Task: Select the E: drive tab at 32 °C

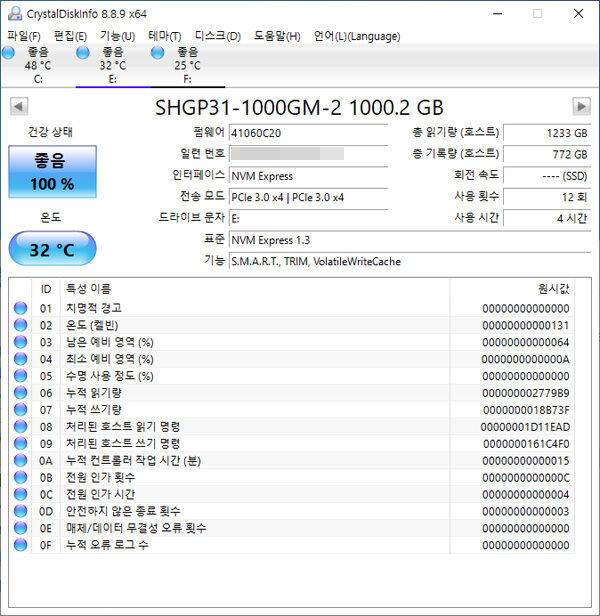Action: pyautogui.click(x=113, y=65)
